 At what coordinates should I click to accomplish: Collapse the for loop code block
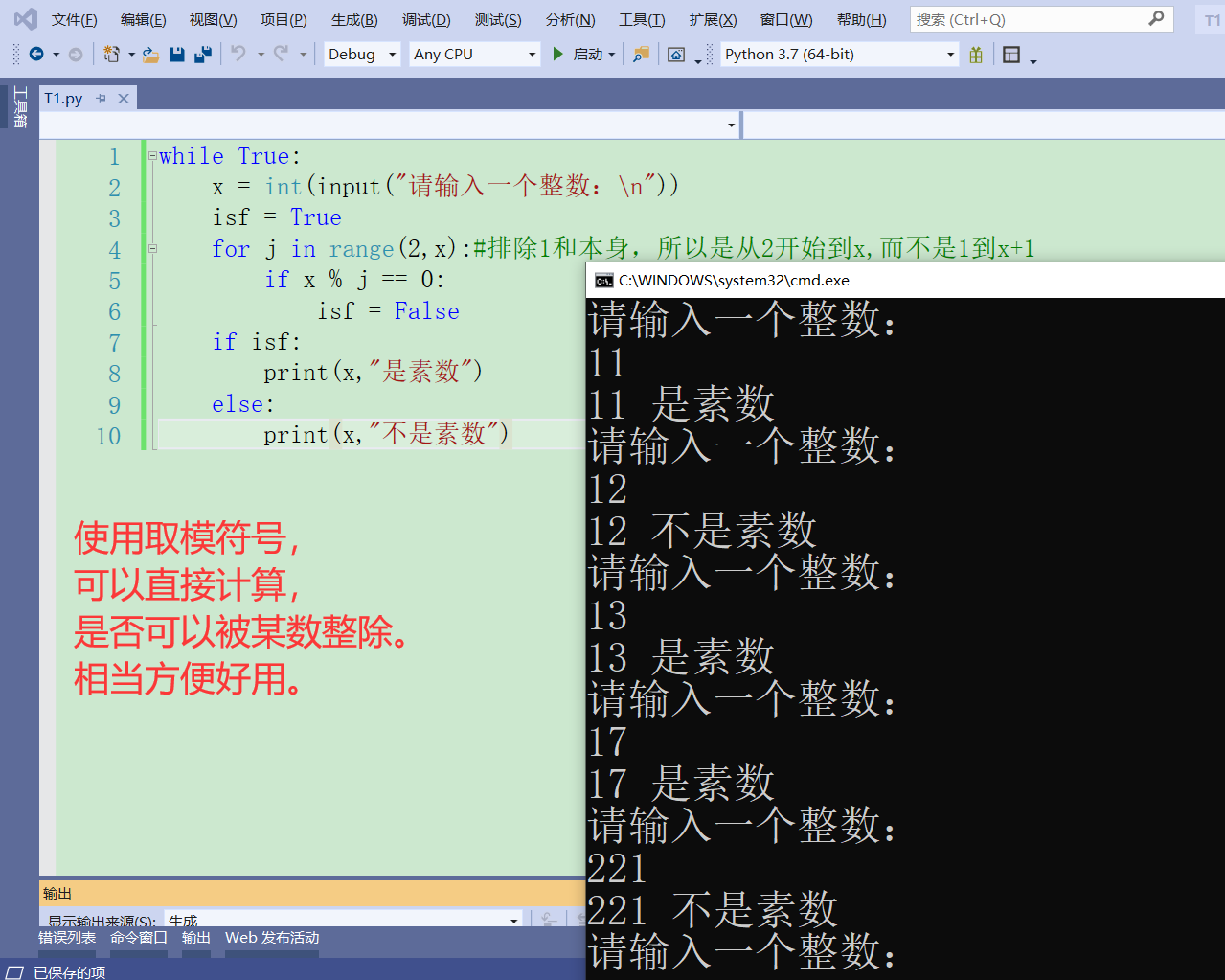152,249
